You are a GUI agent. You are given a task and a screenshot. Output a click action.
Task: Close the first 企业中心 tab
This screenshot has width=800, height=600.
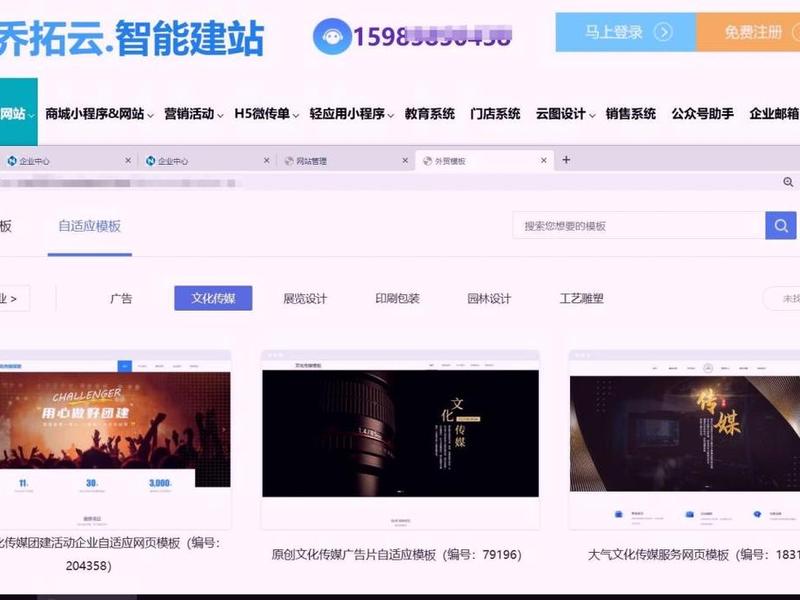pos(128,161)
